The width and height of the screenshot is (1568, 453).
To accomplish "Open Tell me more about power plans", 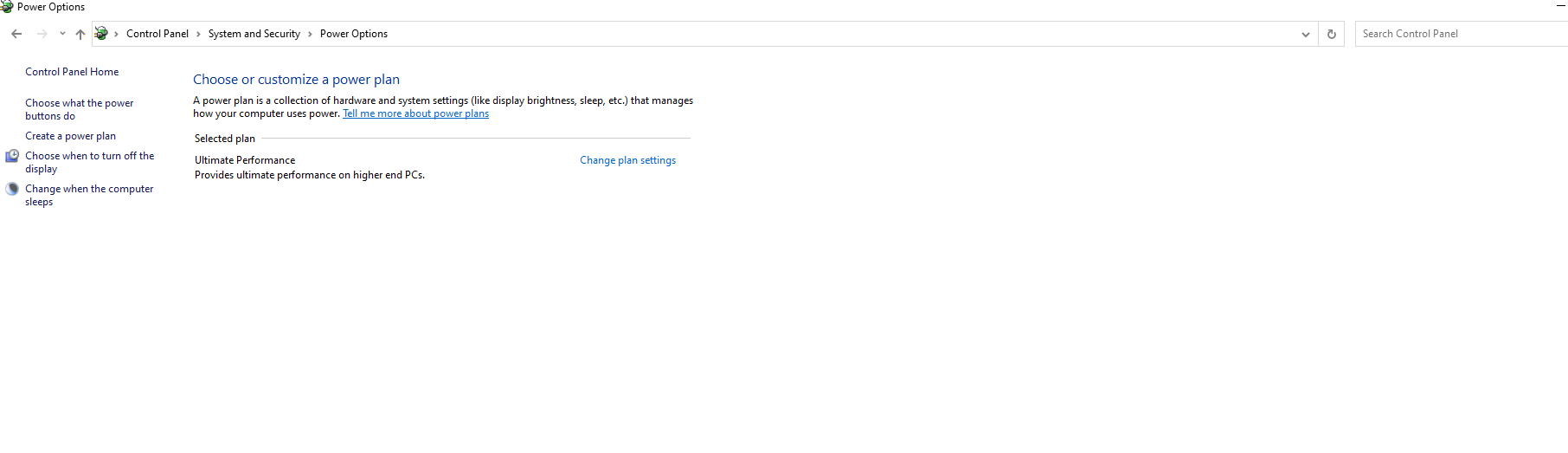I will click(x=415, y=113).
